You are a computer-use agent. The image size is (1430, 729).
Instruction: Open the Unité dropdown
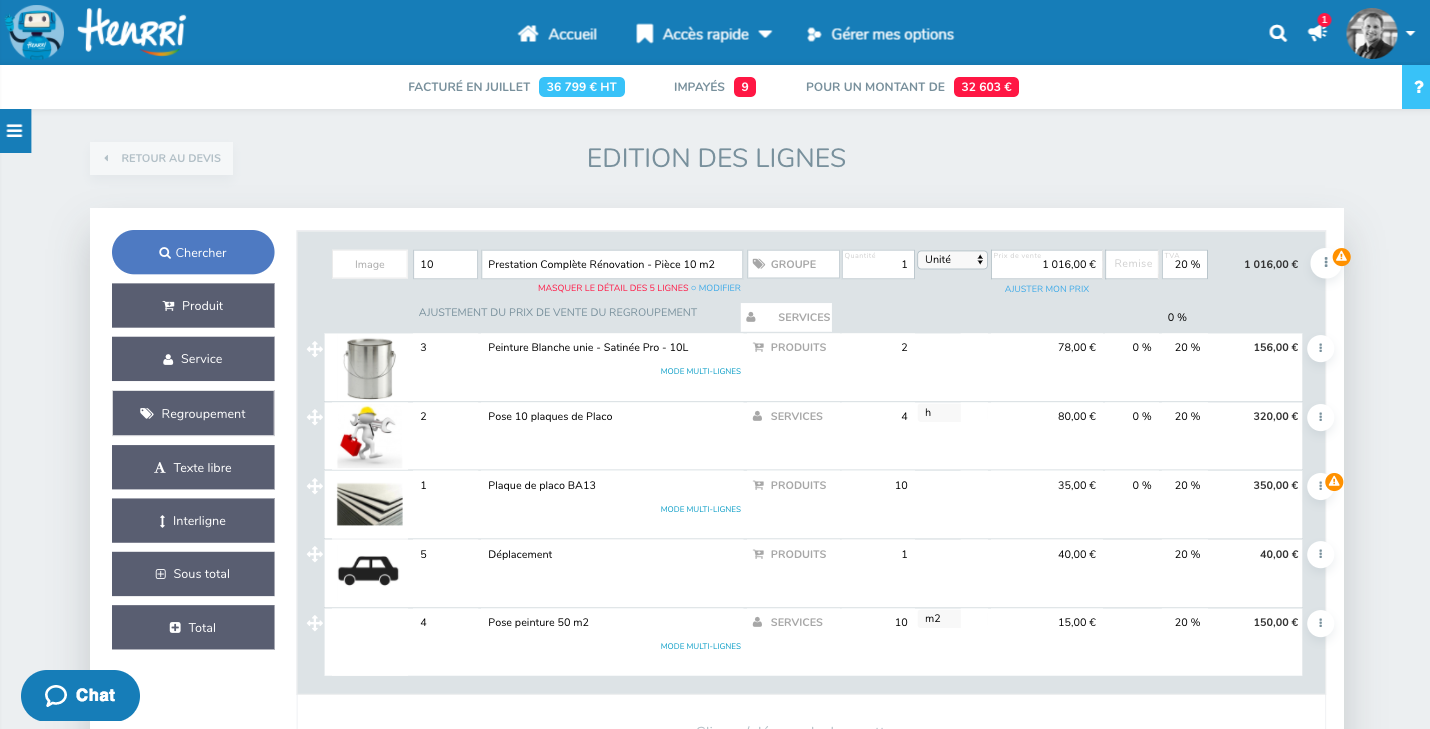[953, 260]
